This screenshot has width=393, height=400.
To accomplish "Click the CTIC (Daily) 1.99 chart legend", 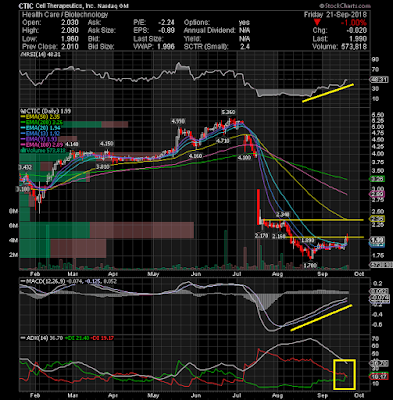I will pyautogui.click(x=46, y=111).
